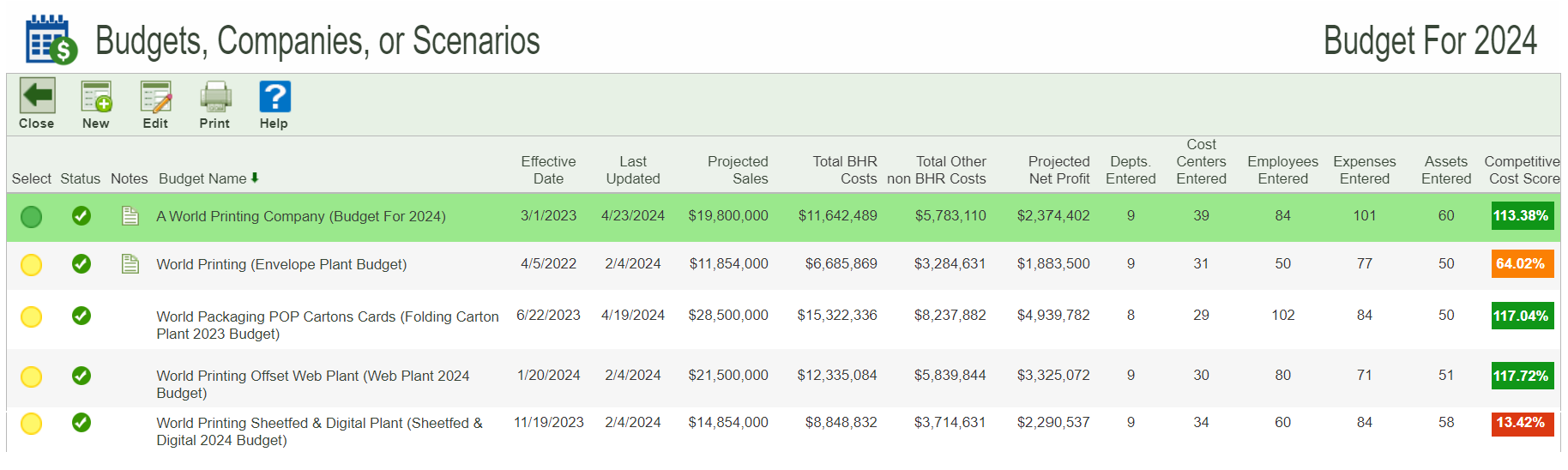The image size is (1568, 470).
Task: Click the Competitive Cost Score column header
Action: (1523, 170)
